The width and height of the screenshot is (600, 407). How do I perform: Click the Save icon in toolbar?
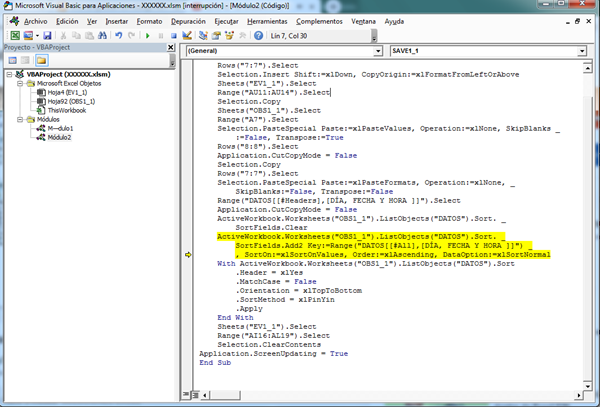point(47,35)
